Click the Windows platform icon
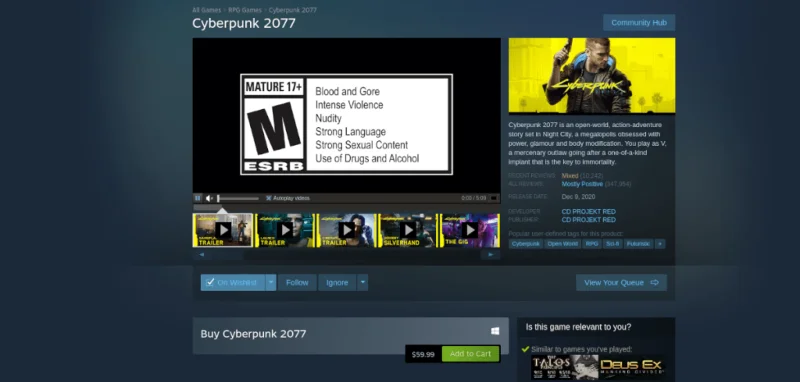800x382 pixels. (494, 332)
